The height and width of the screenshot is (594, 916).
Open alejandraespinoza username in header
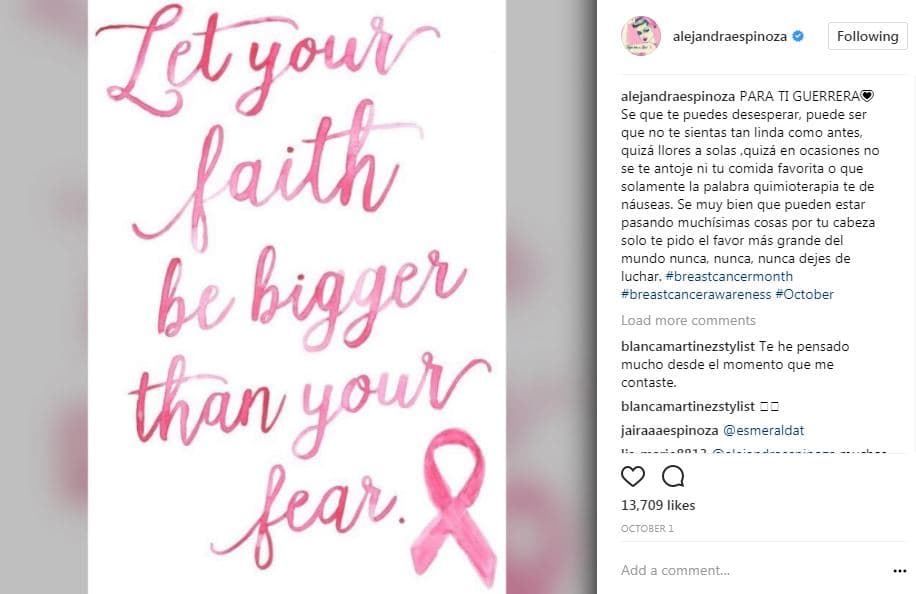(x=730, y=36)
